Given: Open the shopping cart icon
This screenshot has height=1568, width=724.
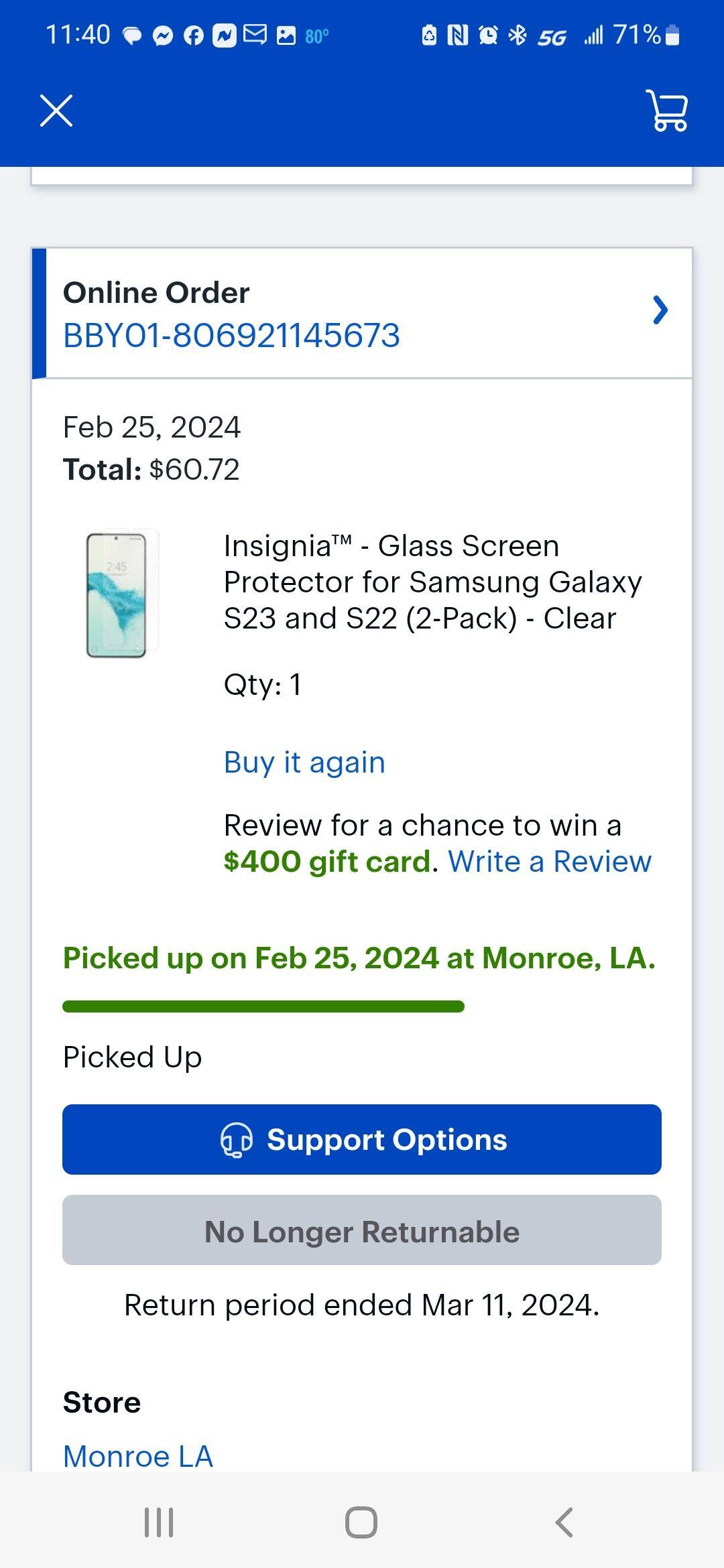Looking at the screenshot, I should coord(667,111).
